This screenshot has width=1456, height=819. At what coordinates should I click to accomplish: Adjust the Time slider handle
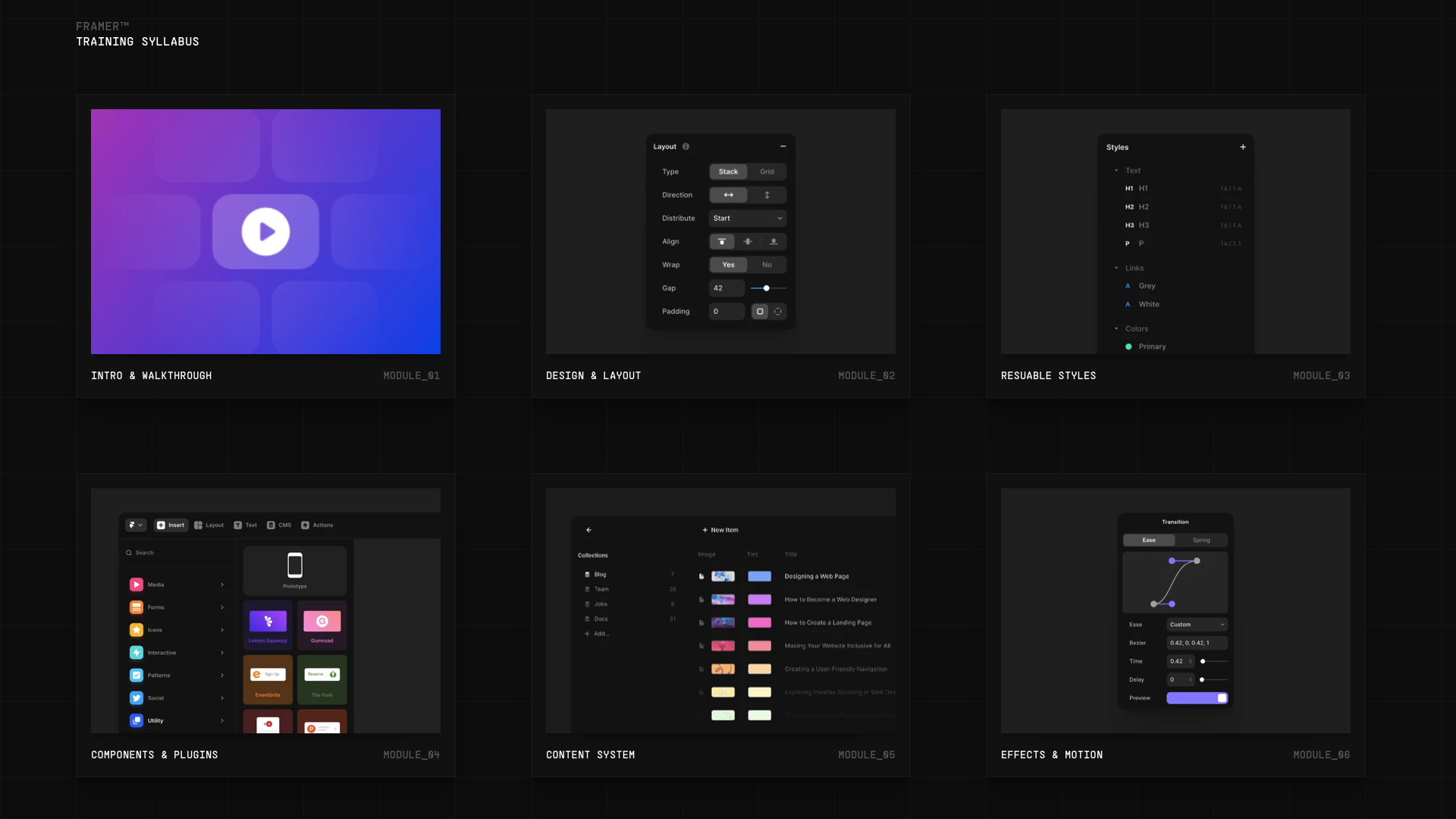click(x=1203, y=661)
